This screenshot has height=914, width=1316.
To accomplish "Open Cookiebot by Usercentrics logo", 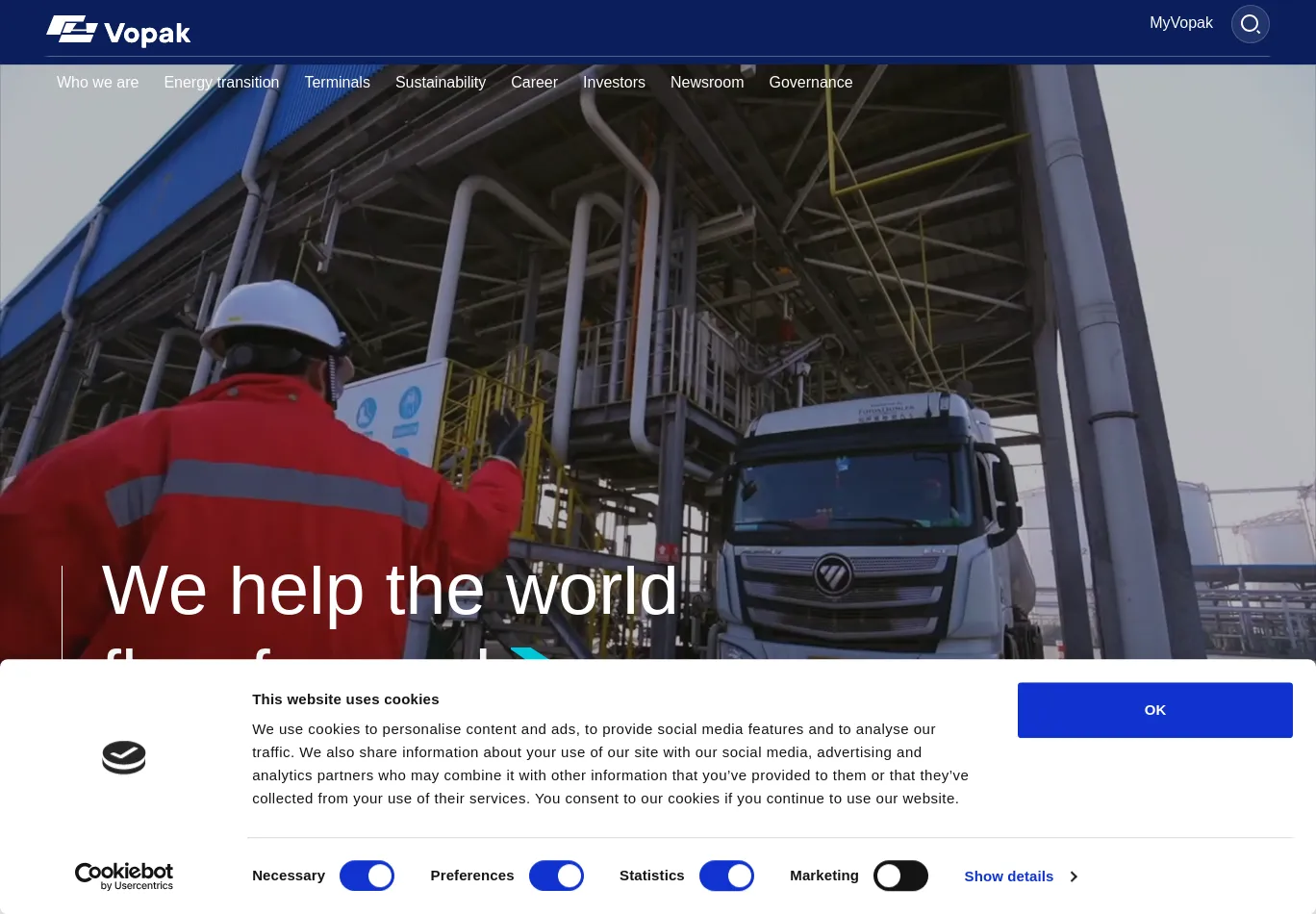I will pos(124,876).
